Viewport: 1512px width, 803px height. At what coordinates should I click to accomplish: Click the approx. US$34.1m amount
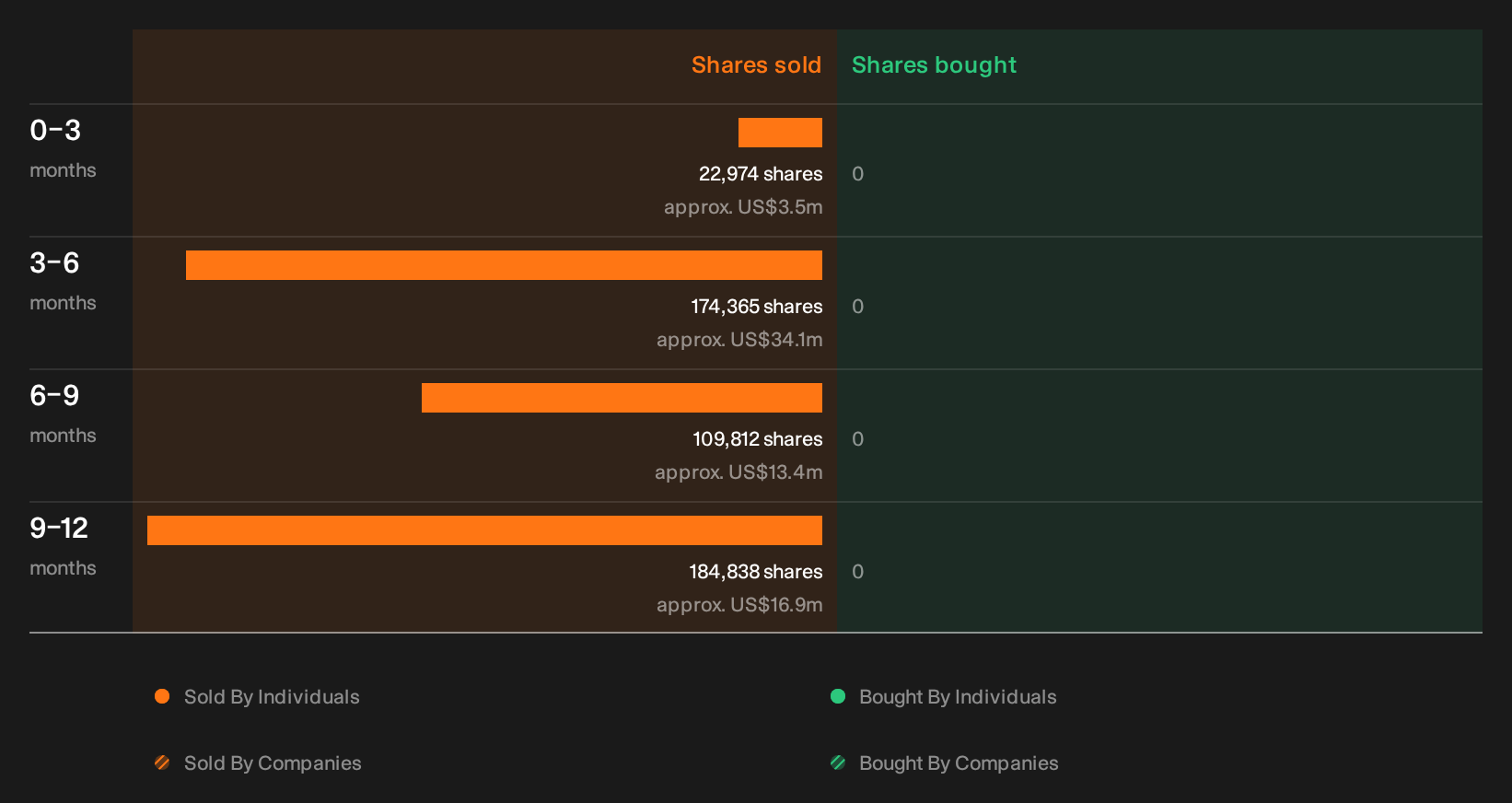[739, 340]
